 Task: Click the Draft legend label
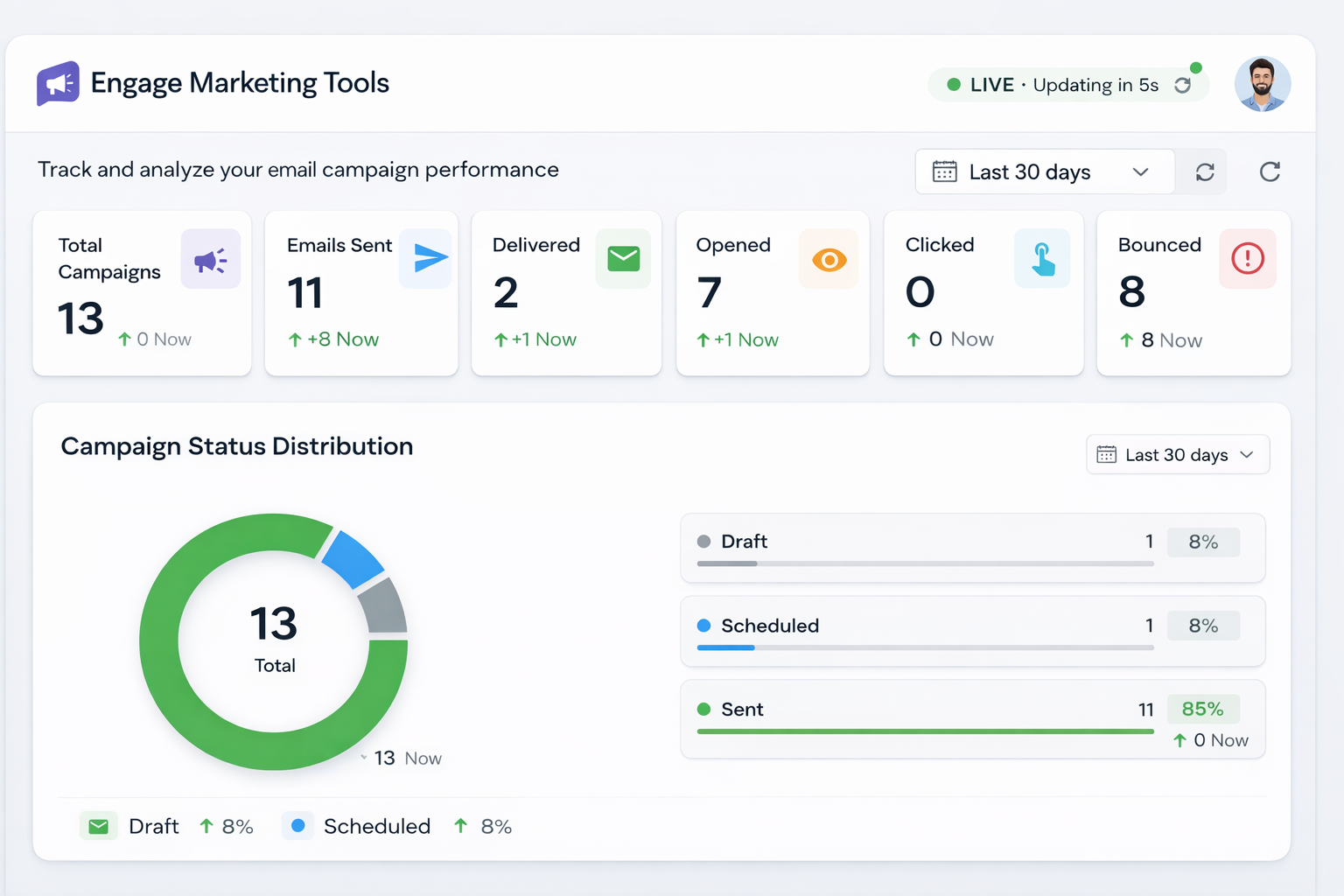point(154,826)
